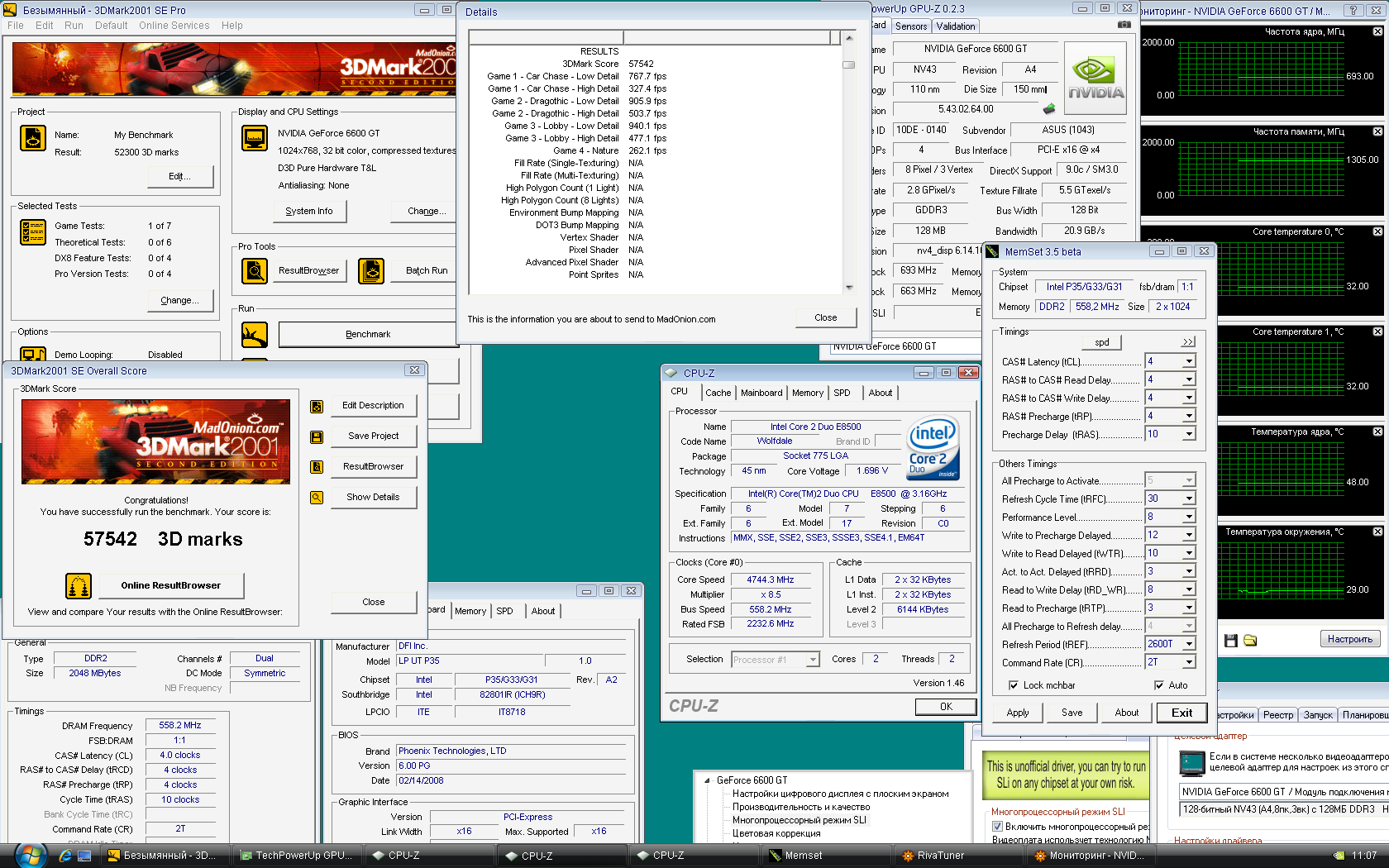Open the Performance Level dropdown

(1189, 517)
